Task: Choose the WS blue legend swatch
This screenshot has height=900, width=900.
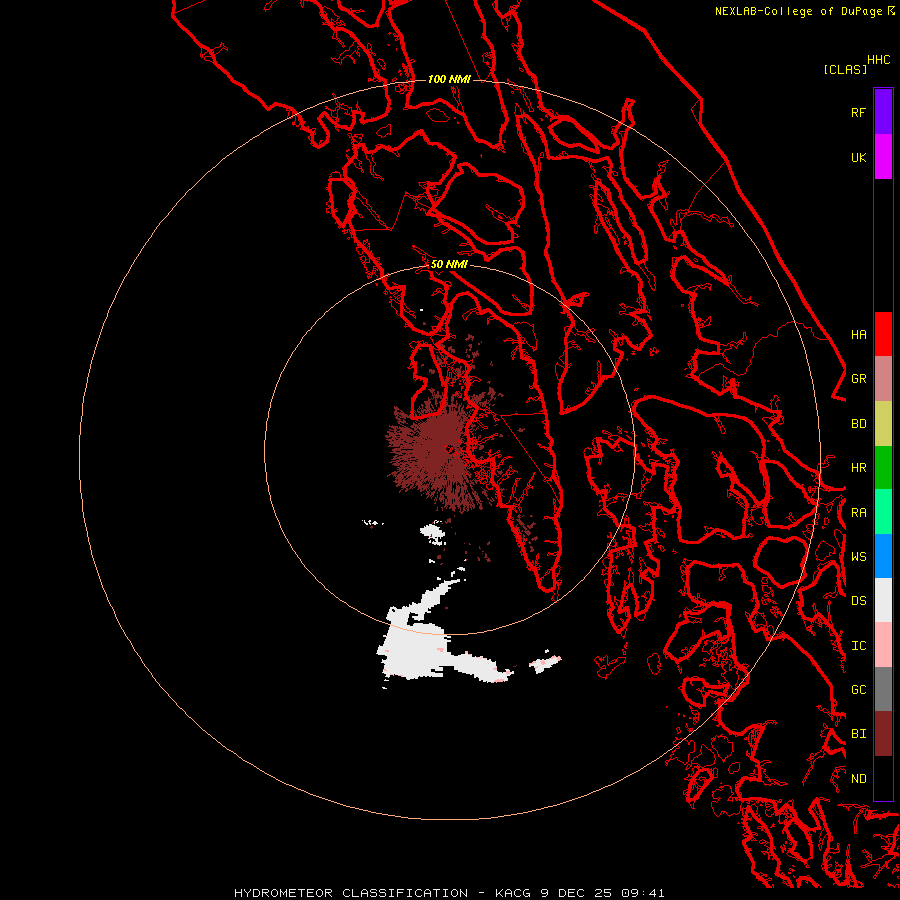Action: [x=883, y=556]
